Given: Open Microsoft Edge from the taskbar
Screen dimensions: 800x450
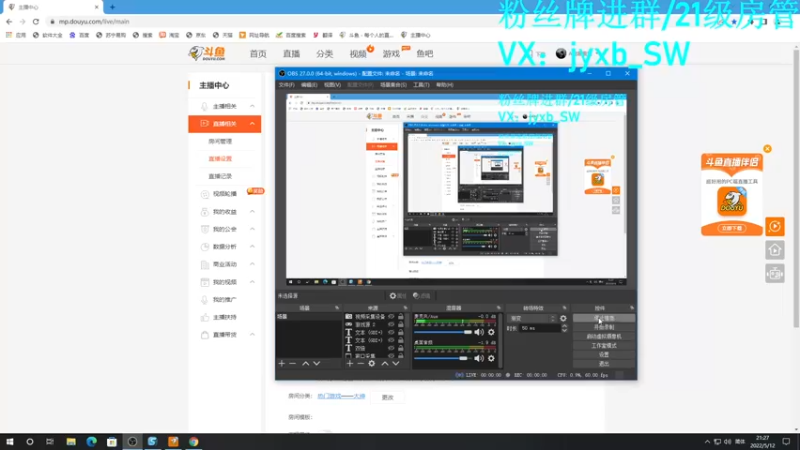Looking at the screenshot, I should (x=91, y=442).
